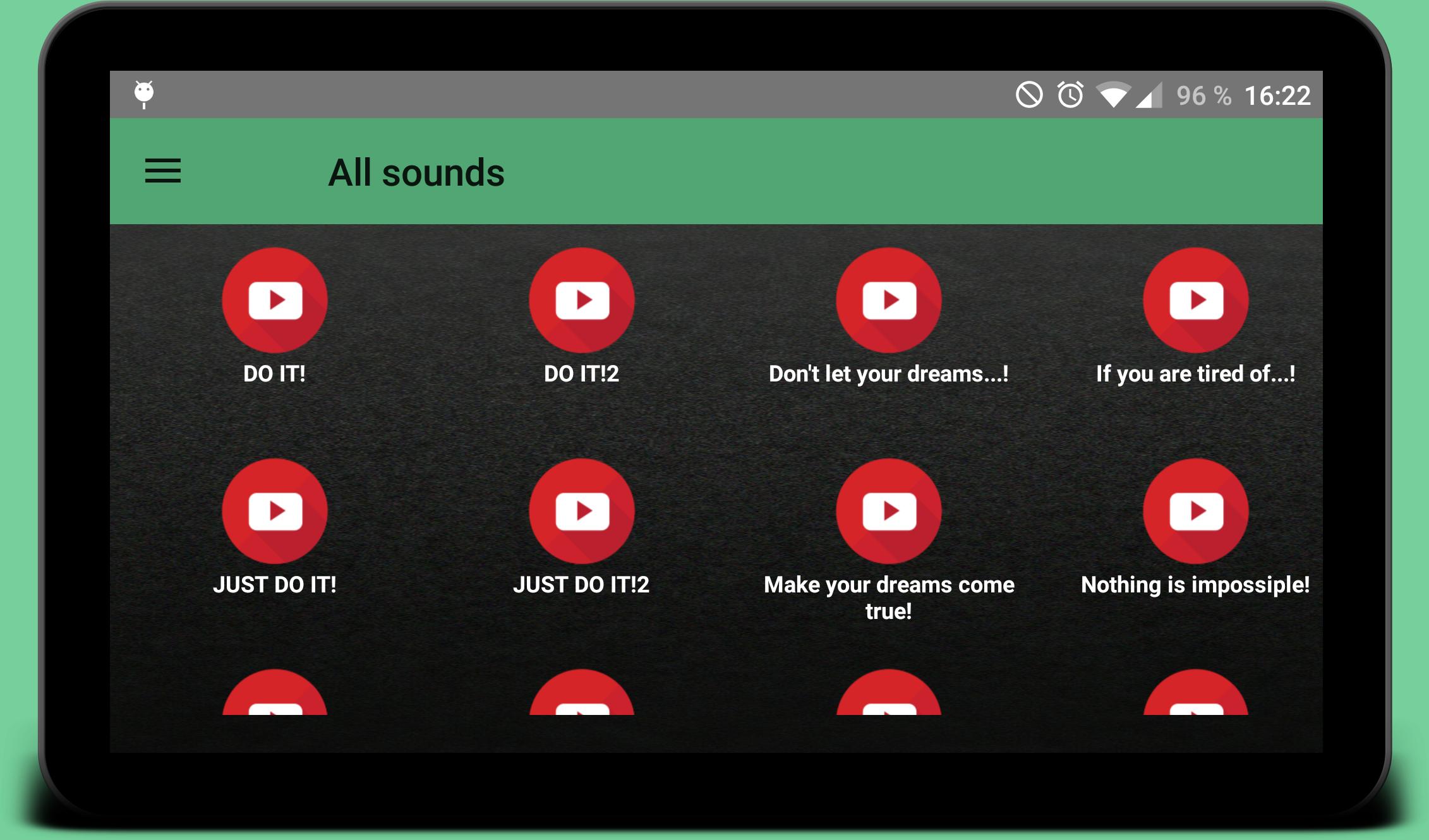
Task: Play "If you are tired of...!" sound
Action: click(x=1196, y=300)
